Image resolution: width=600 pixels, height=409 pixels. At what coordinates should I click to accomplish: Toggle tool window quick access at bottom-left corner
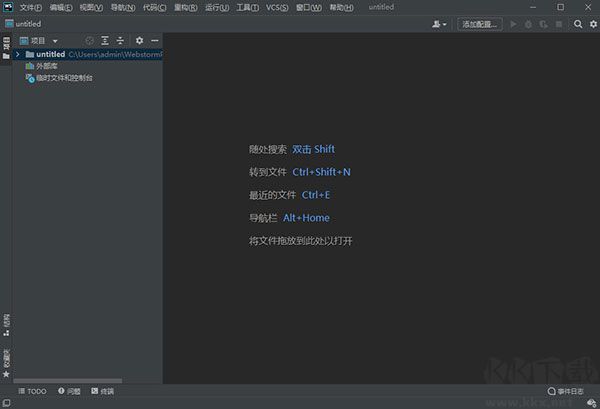point(7,402)
